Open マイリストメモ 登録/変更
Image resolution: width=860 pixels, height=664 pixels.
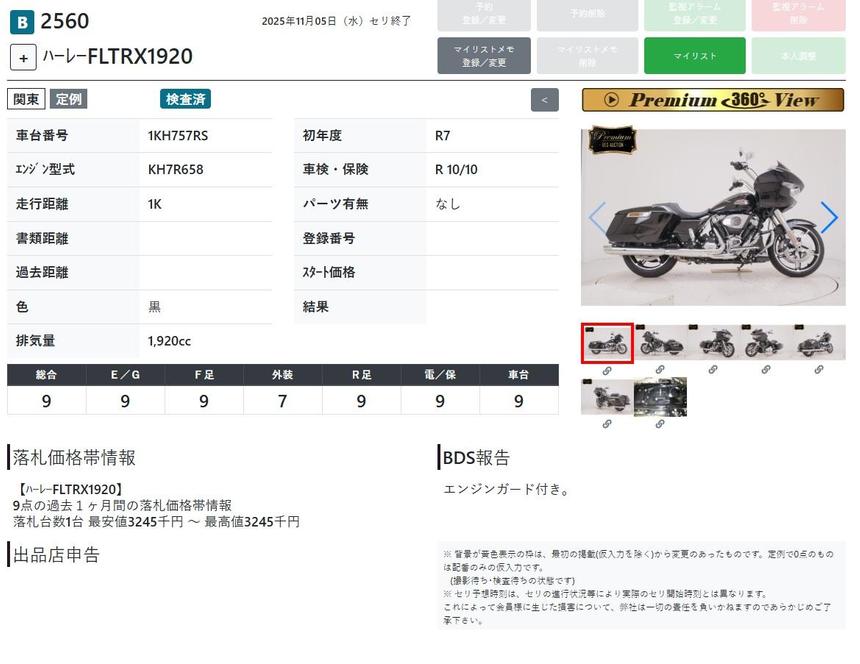[484, 56]
